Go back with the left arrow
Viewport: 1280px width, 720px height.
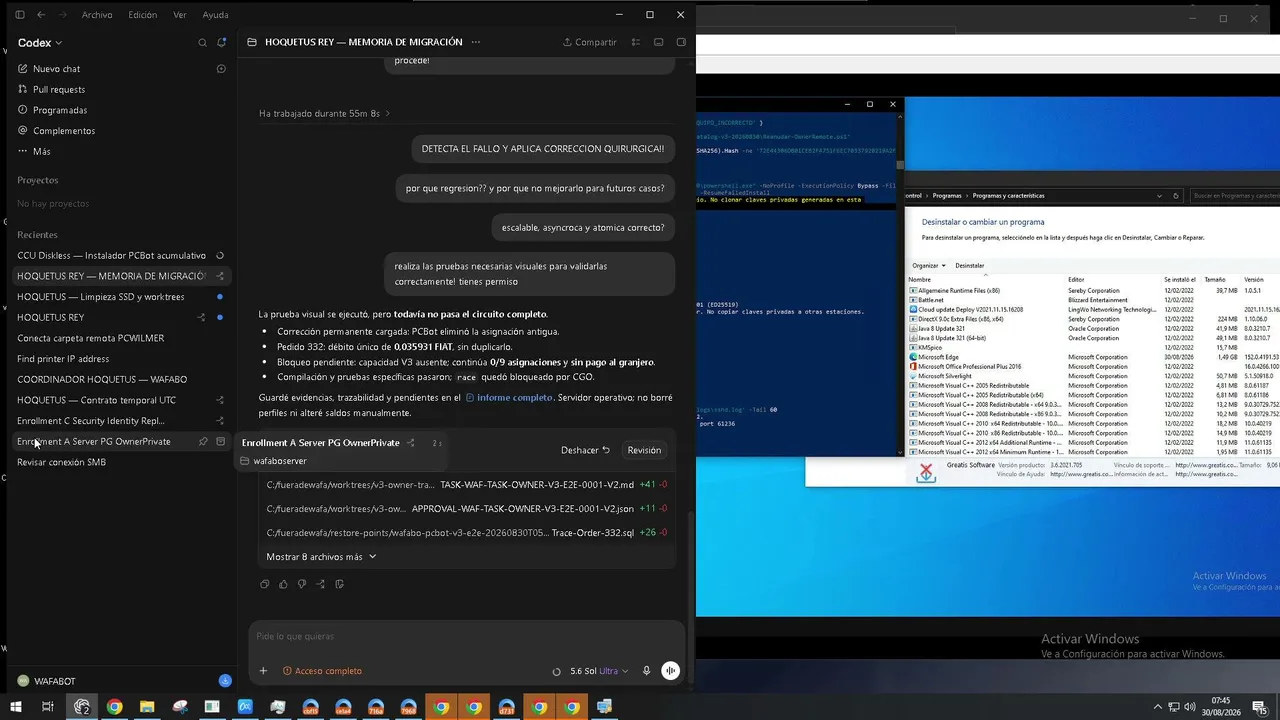pyautogui.click(x=41, y=15)
